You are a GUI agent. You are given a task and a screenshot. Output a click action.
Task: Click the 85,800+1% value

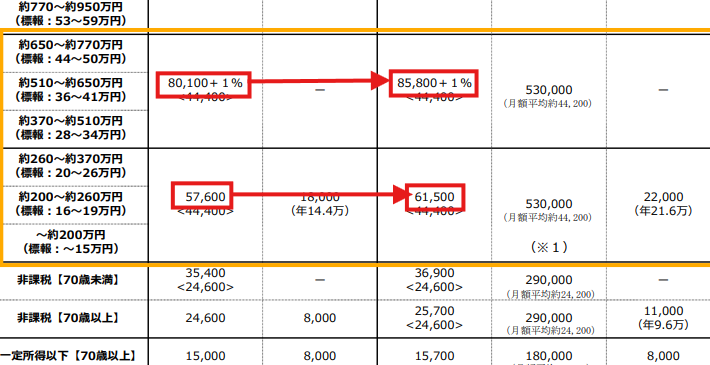tap(435, 83)
